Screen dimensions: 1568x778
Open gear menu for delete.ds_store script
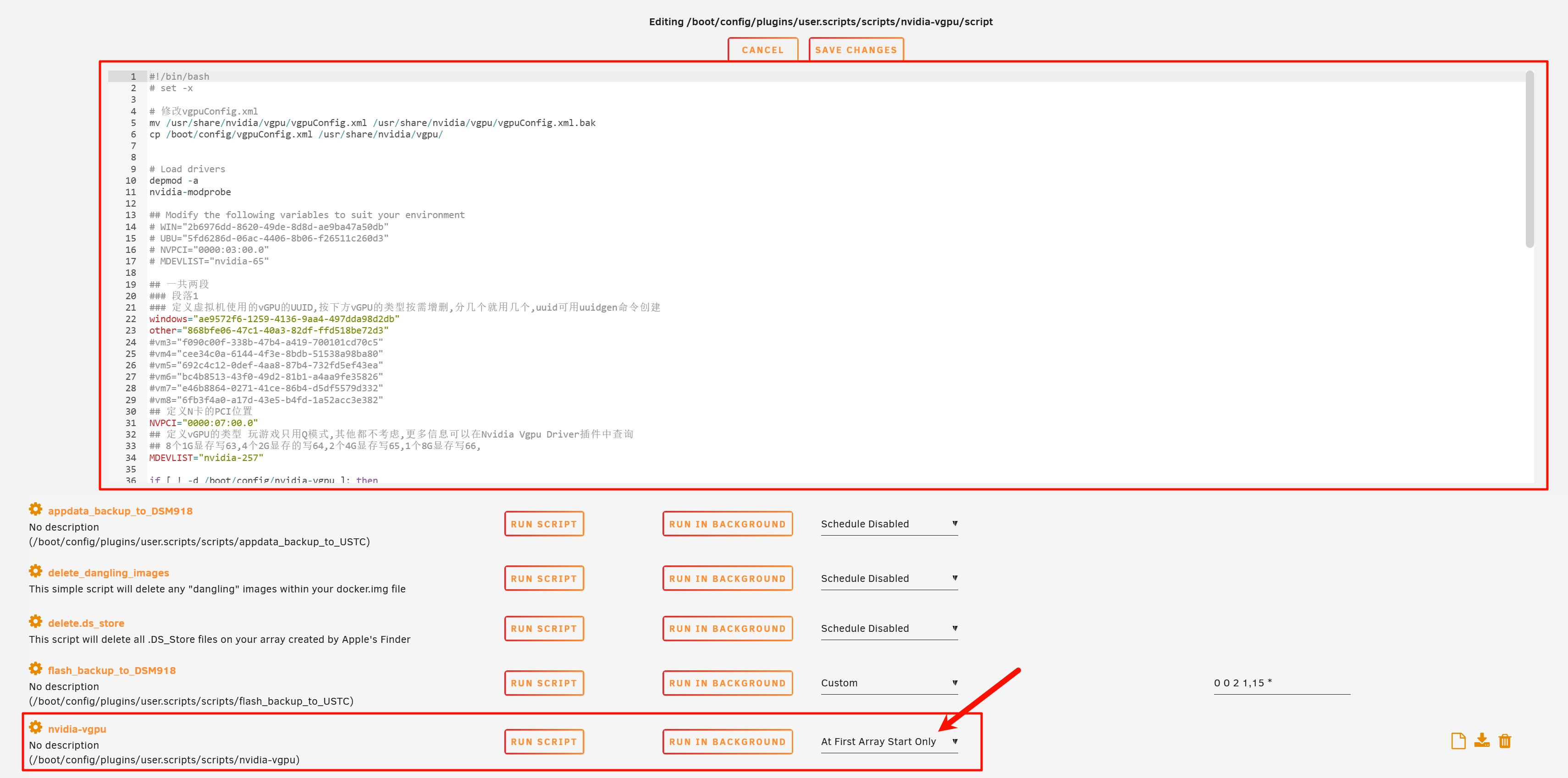[35, 622]
